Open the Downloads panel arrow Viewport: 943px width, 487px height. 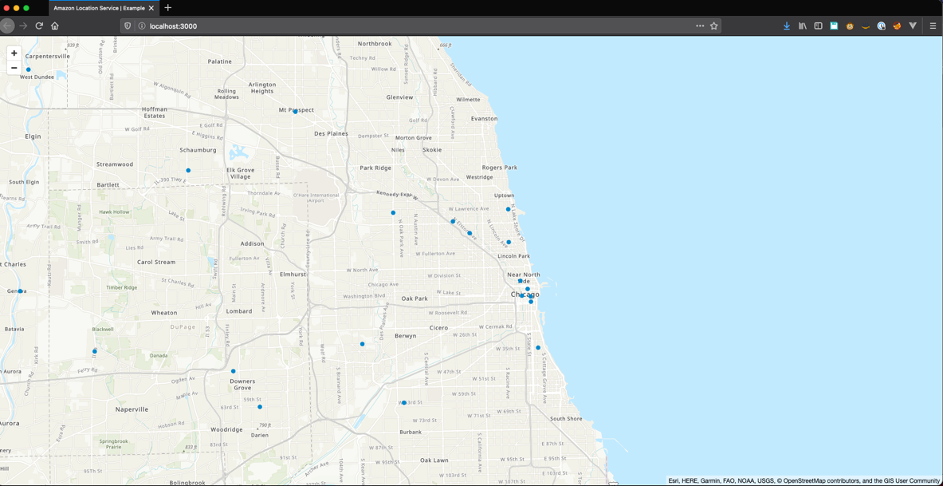pyautogui.click(x=787, y=26)
